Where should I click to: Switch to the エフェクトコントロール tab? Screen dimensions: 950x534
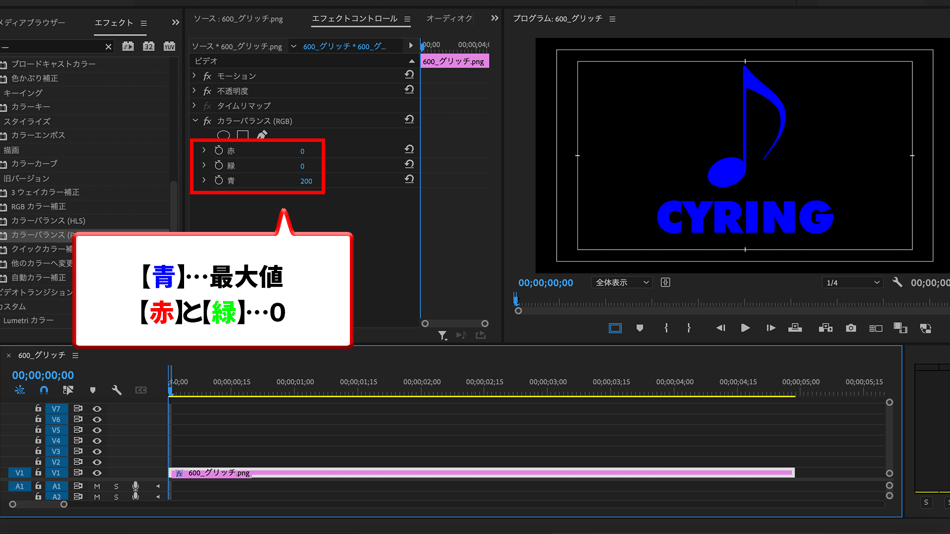point(354,19)
